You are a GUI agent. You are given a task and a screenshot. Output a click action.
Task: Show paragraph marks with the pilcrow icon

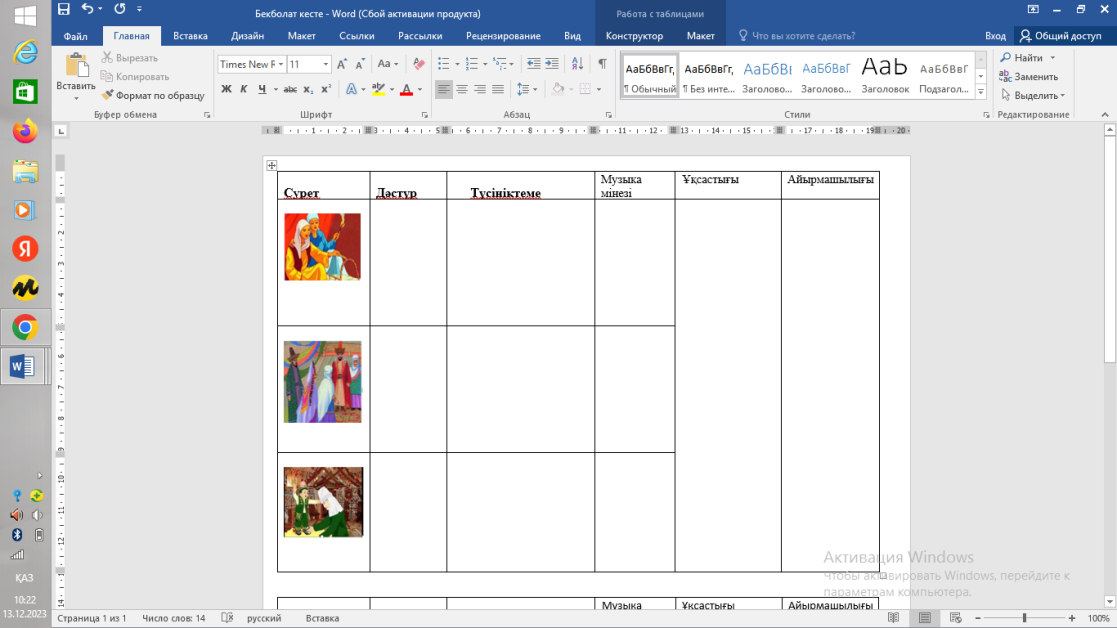(602, 64)
